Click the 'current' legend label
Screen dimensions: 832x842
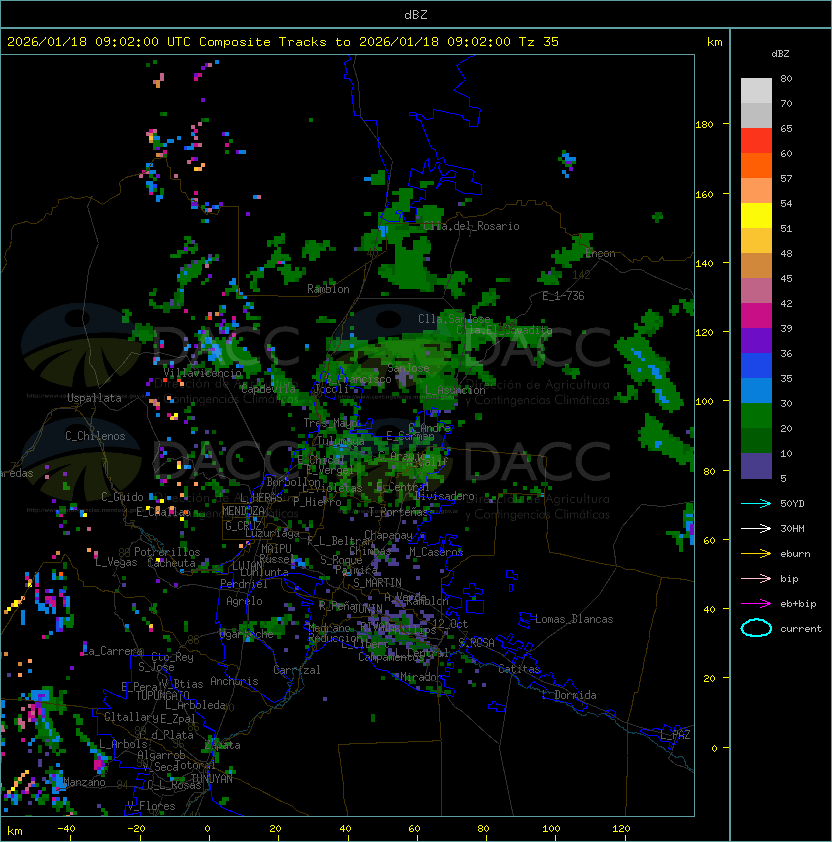[801, 629]
